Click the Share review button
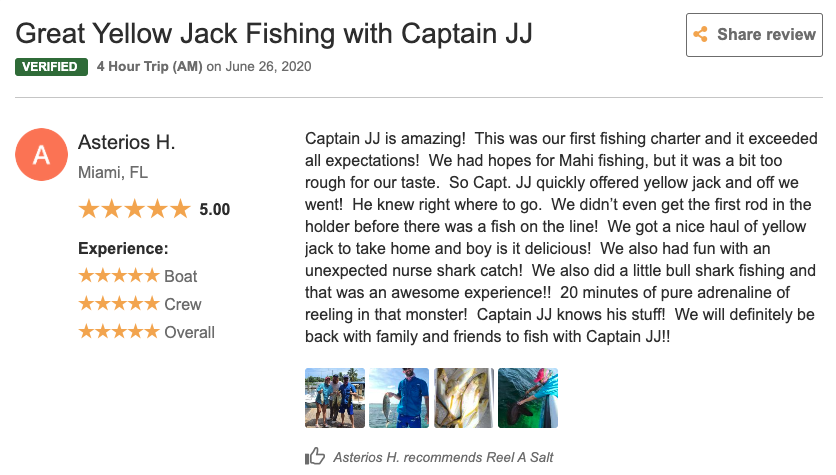The height and width of the screenshot is (475, 836). [755, 35]
